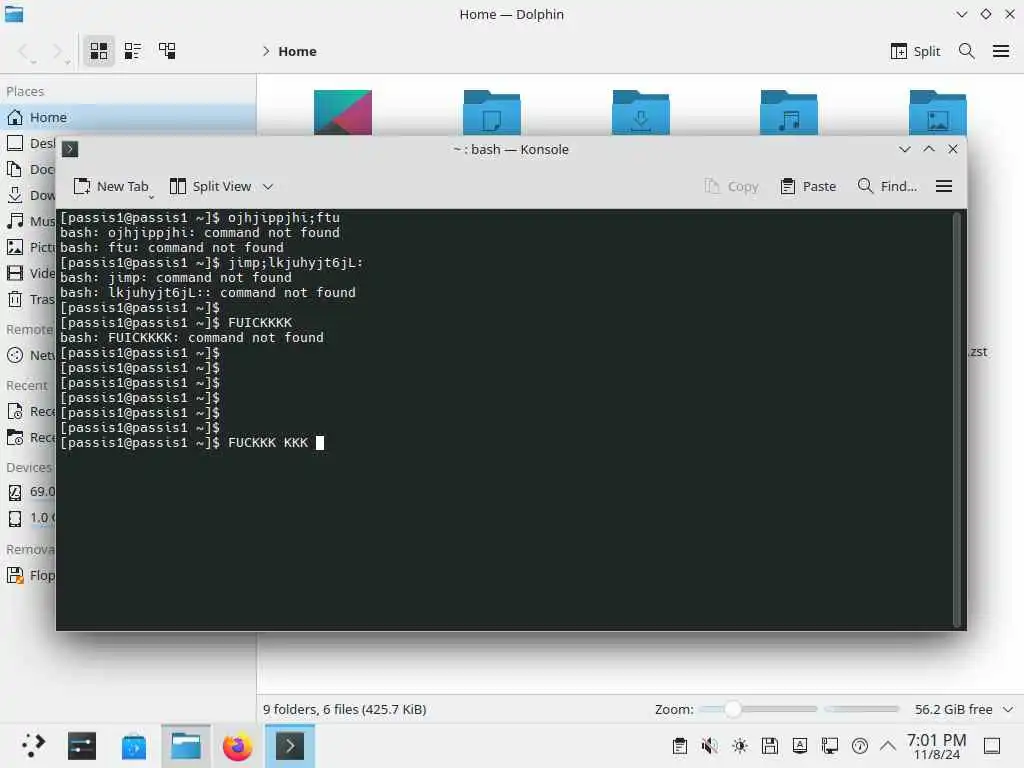
Task: Open network connections tray icon
Action: 830,746
